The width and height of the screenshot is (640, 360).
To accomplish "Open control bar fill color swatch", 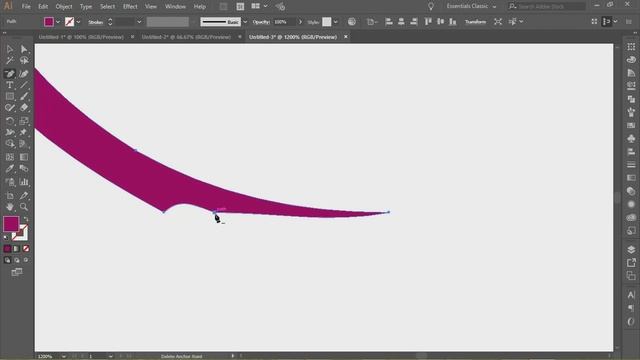I will 49,22.
